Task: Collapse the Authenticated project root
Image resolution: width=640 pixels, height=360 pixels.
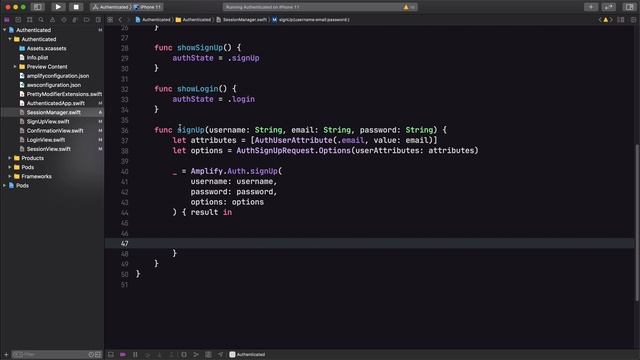Action: click(x=4, y=30)
